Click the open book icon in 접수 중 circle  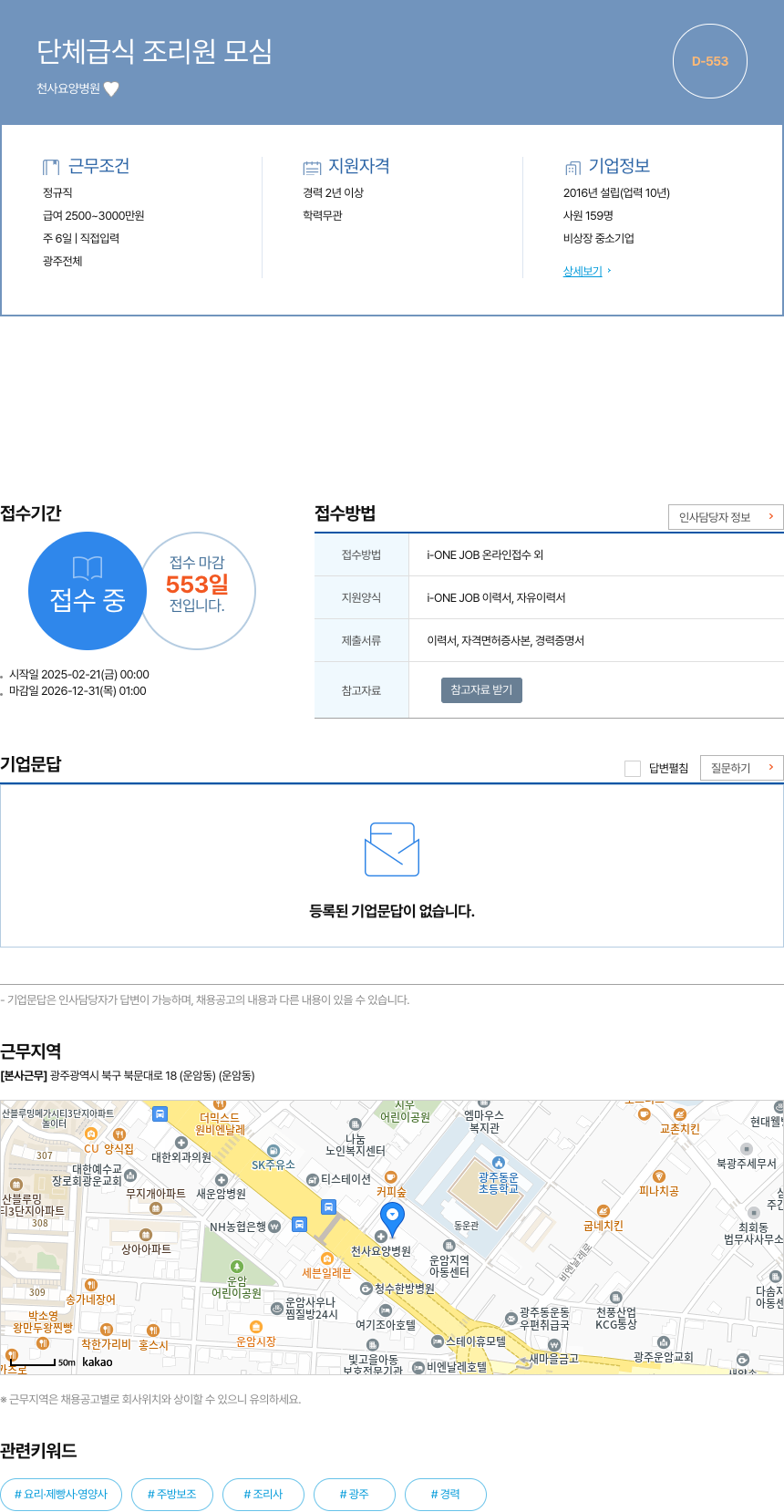click(88, 568)
